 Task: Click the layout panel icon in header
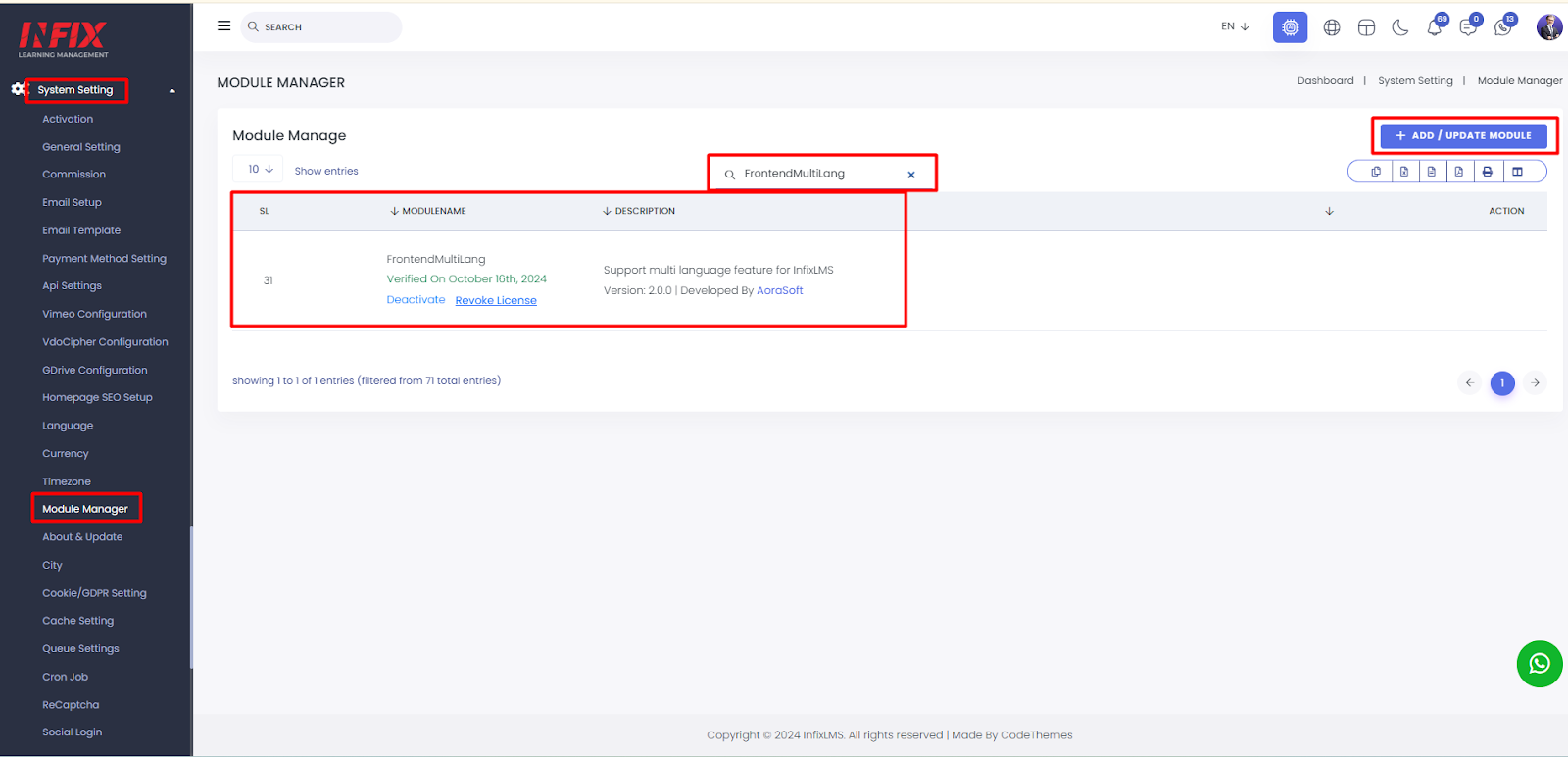tap(1366, 27)
